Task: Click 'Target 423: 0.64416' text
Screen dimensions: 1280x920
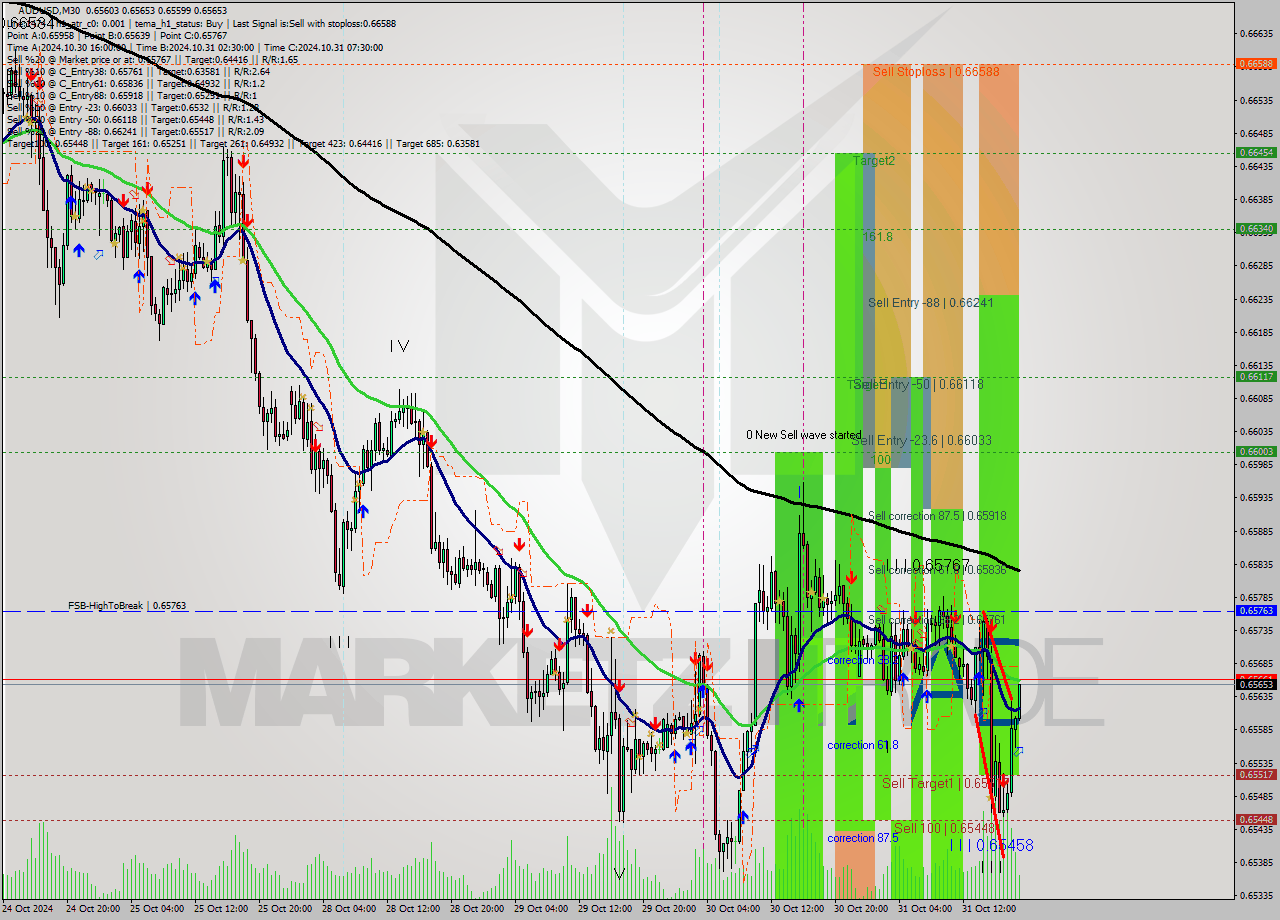Action: [342, 143]
